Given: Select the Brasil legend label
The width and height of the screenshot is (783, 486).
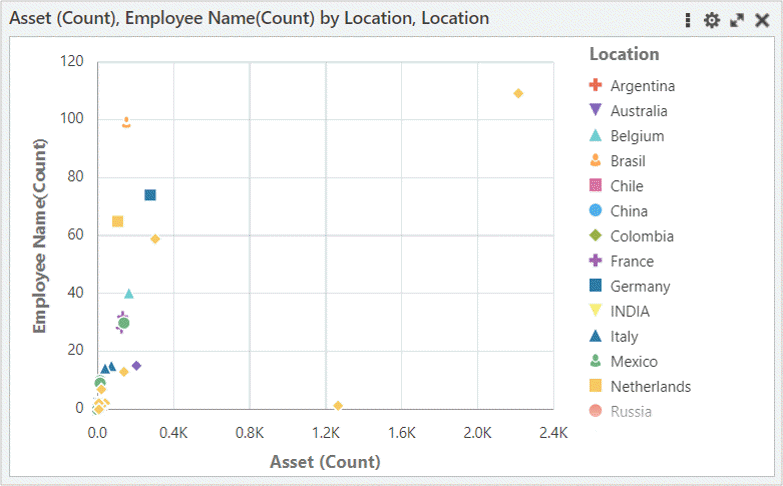Looking at the screenshot, I should [x=628, y=161].
